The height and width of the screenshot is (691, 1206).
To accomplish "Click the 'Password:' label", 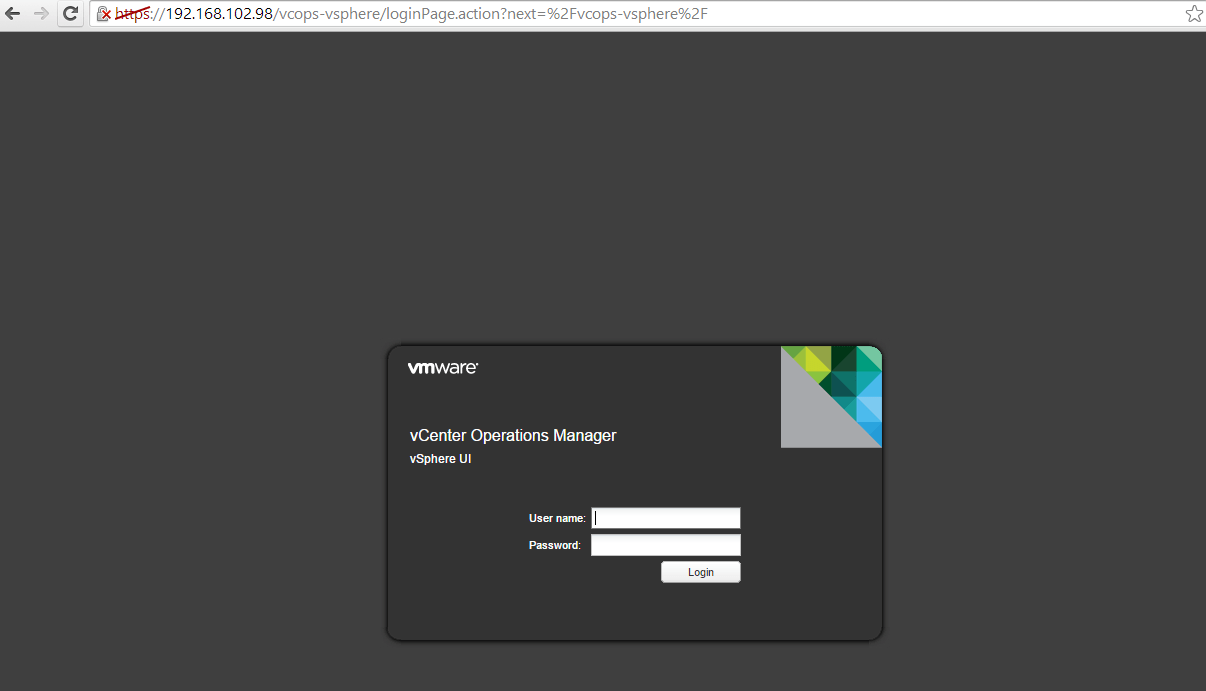I will [555, 545].
